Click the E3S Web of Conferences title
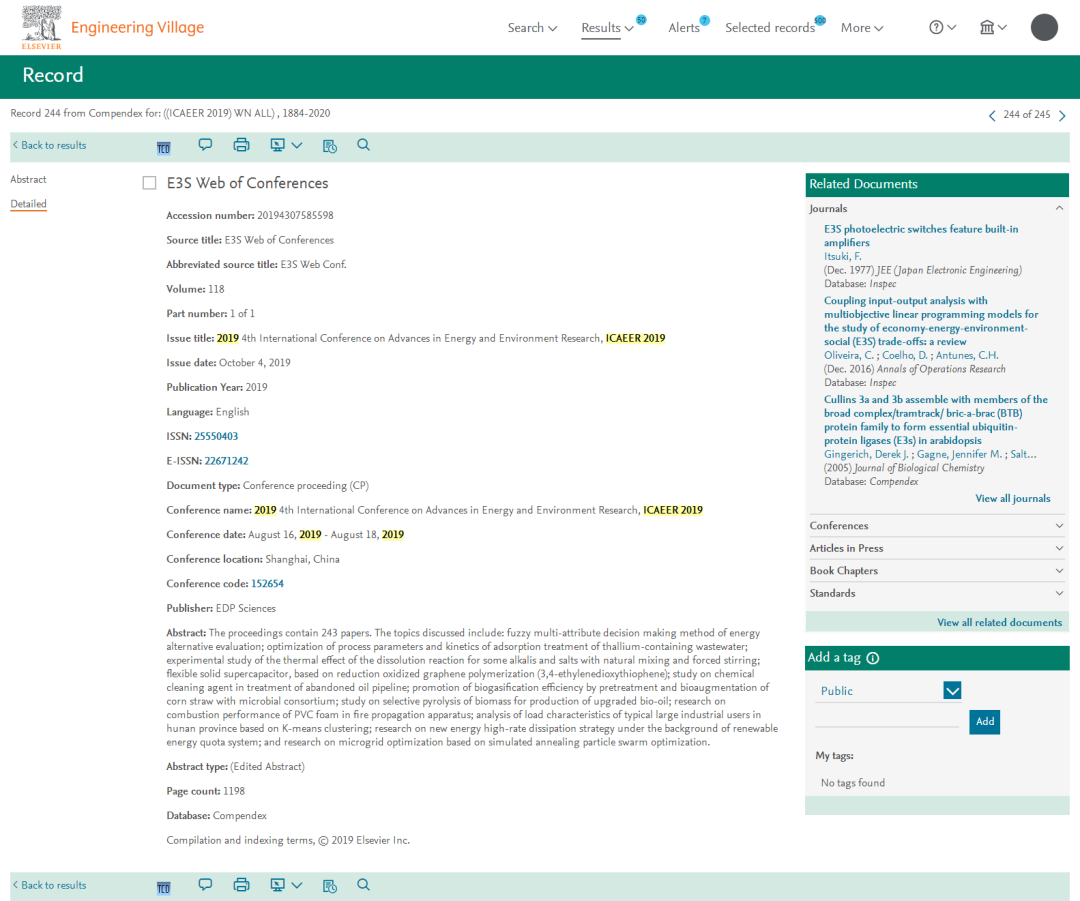This screenshot has width=1080, height=901. (247, 183)
